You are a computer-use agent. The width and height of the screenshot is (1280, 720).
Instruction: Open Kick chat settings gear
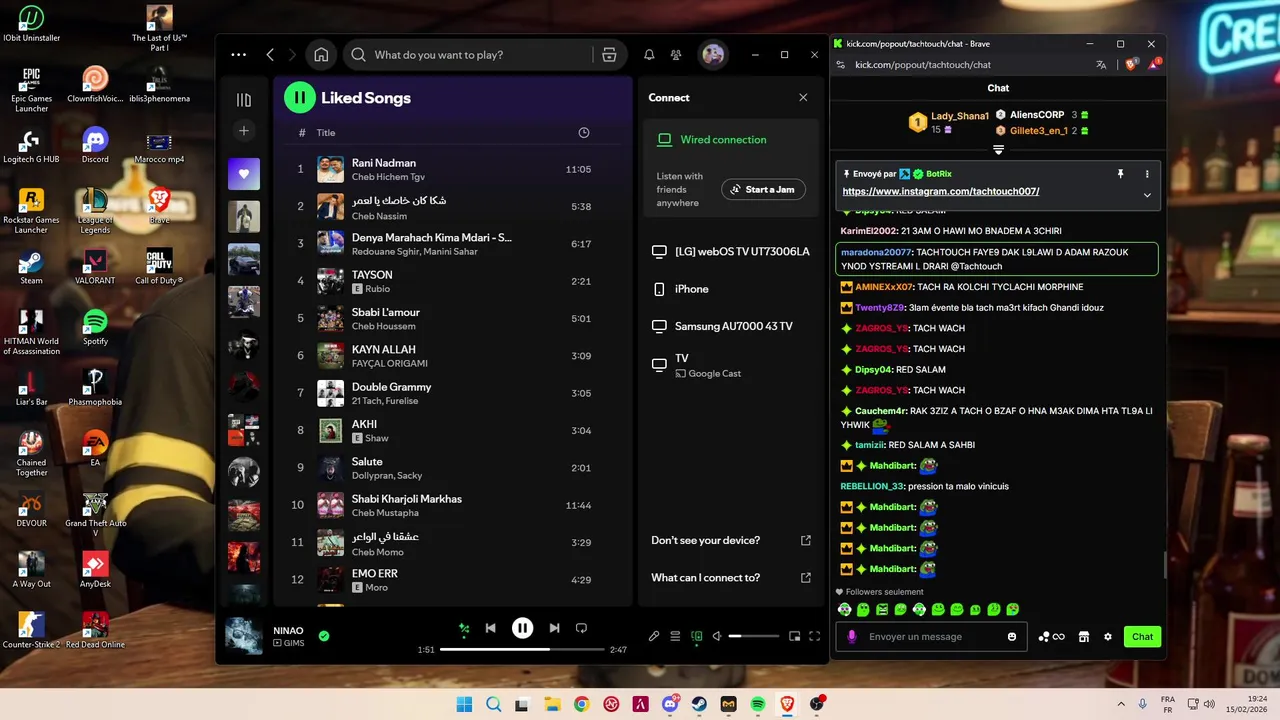tap(1108, 637)
